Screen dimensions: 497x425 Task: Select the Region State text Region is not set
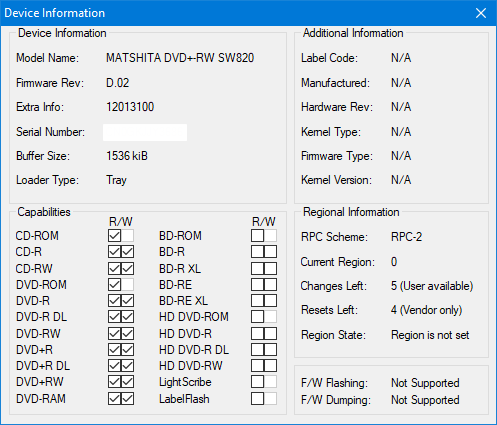click(x=430, y=335)
